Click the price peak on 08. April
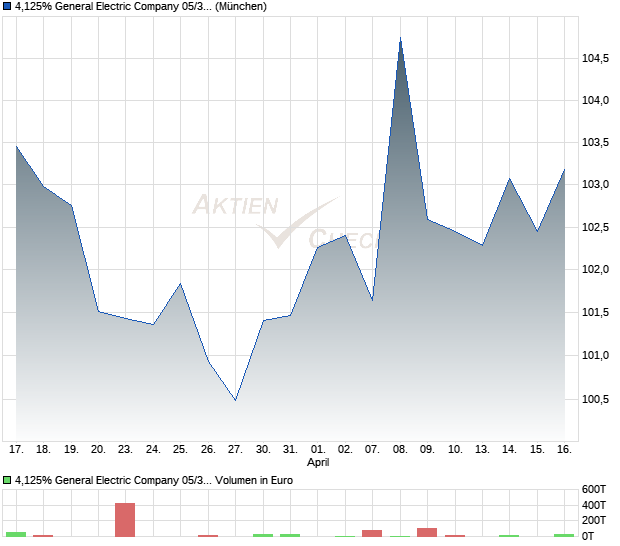The height and width of the screenshot is (546, 620). (x=401, y=39)
